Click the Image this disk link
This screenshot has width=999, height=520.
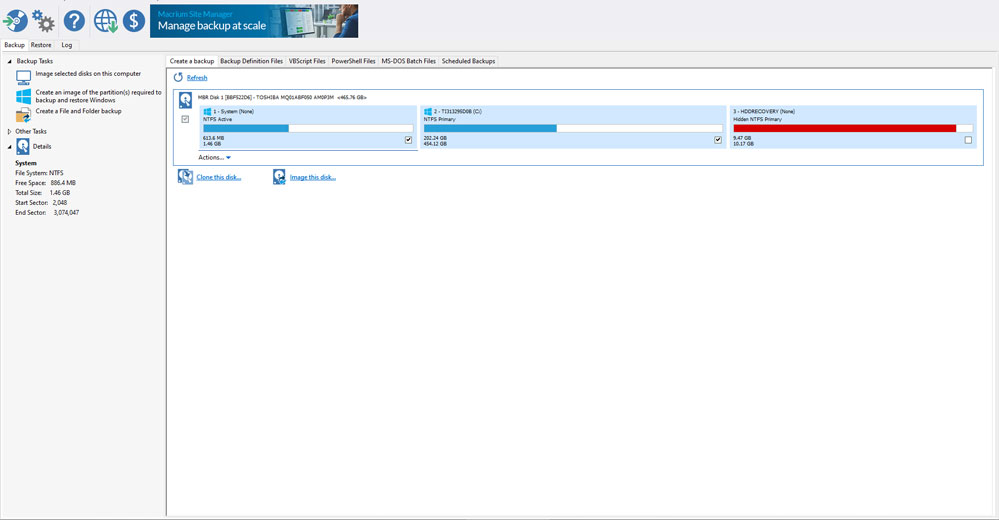click(x=312, y=177)
